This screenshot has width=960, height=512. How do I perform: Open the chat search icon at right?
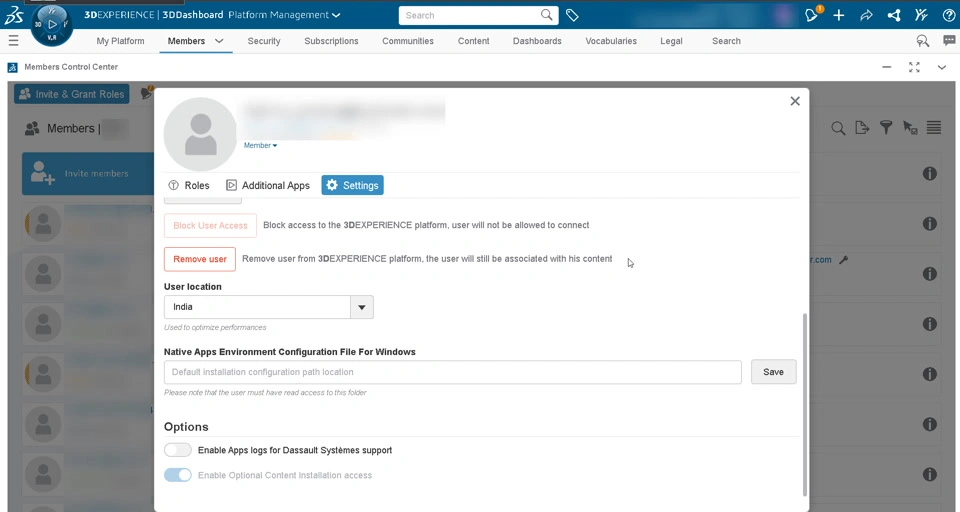pos(922,41)
